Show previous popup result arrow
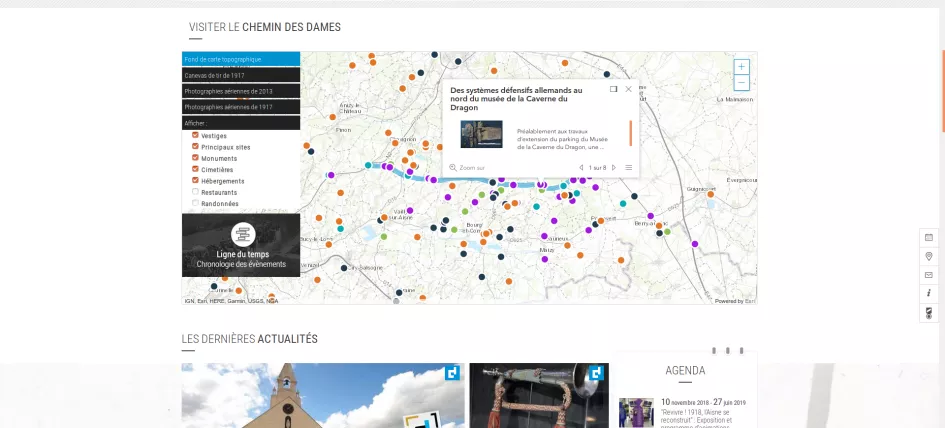The width and height of the screenshot is (945, 428). [x=581, y=168]
